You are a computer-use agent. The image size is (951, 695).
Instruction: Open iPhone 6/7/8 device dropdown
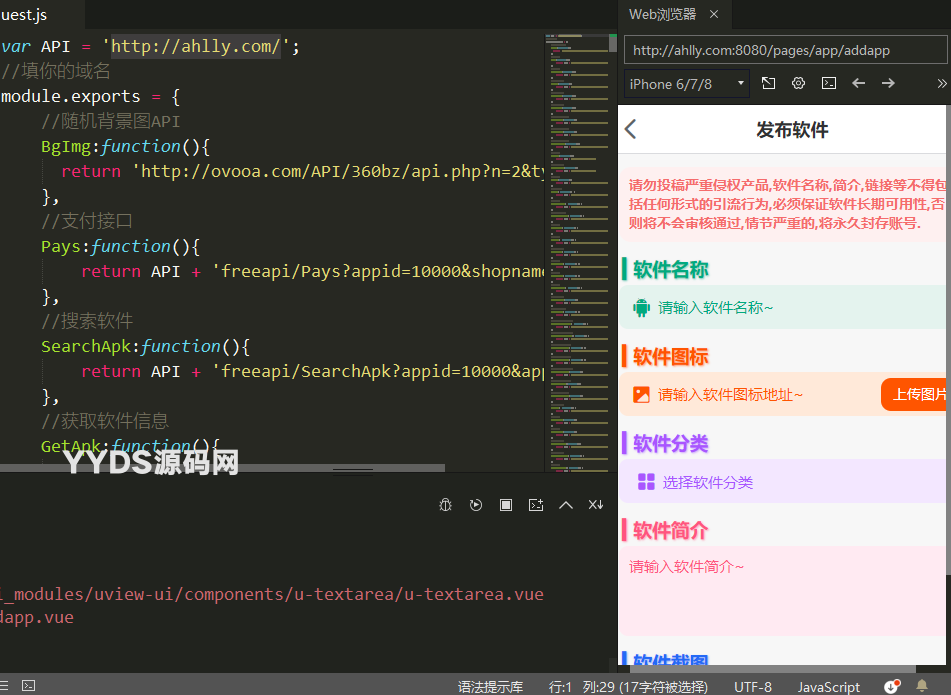point(687,84)
